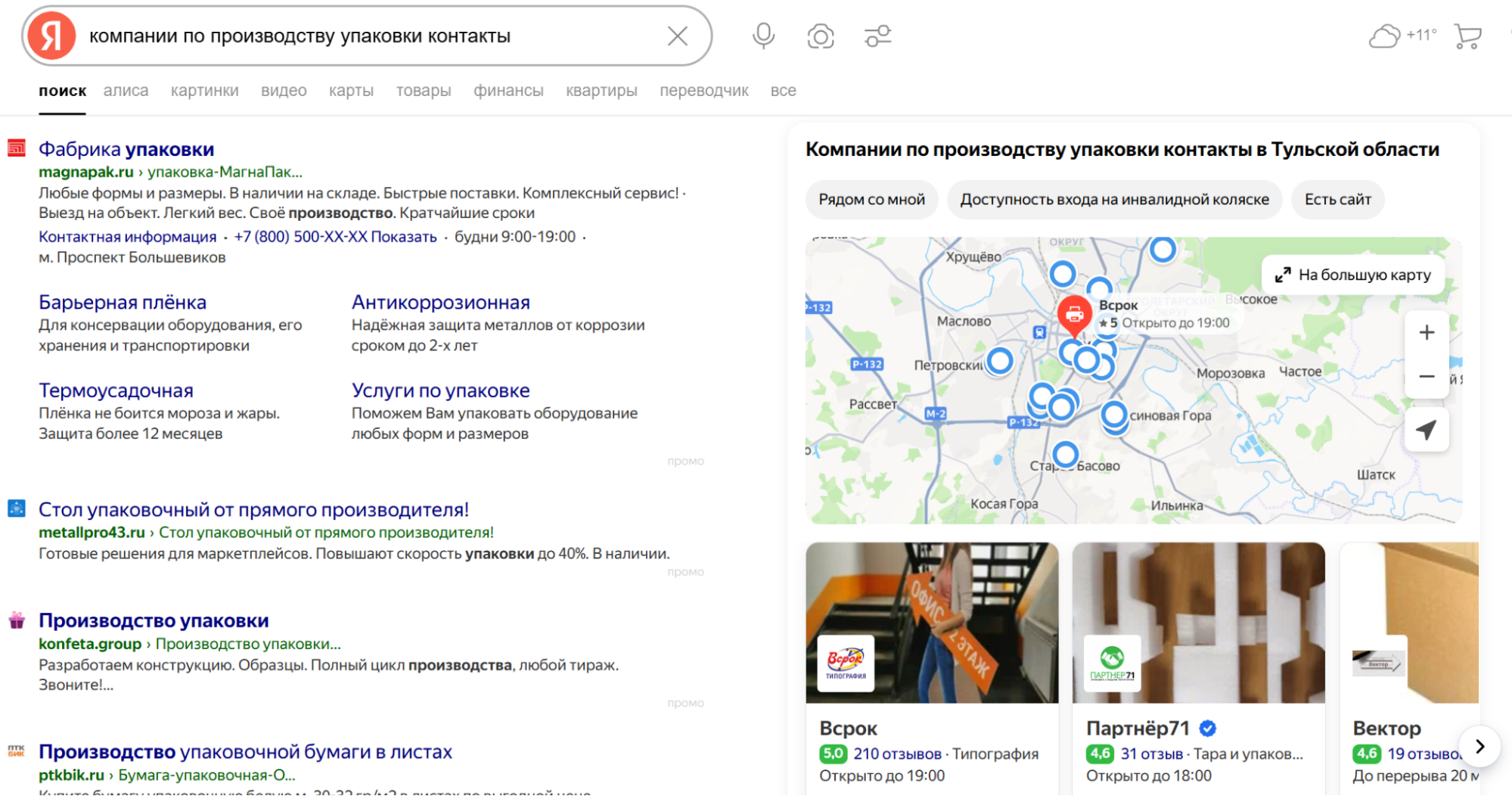
Task: Go to the товары tab
Action: pos(424,91)
